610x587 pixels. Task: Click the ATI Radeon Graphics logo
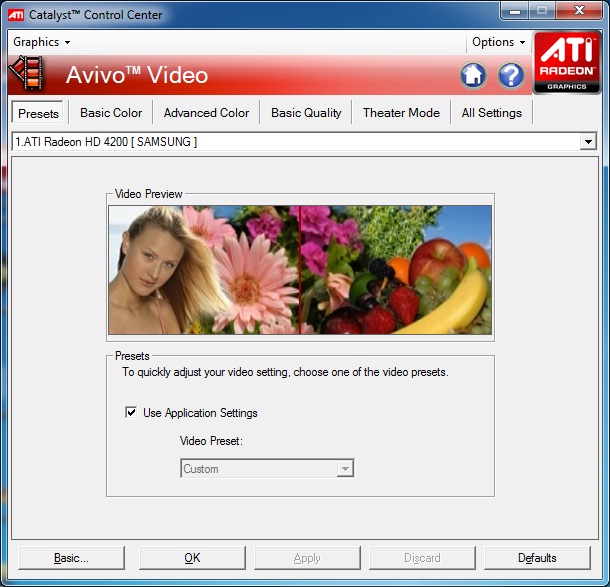[567, 63]
